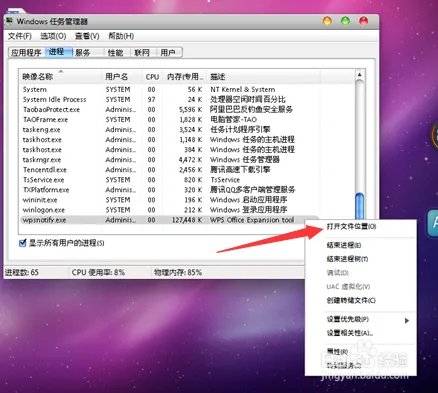
Task: Click the 腾讯高速下载引擎 description
Action: pos(240,170)
